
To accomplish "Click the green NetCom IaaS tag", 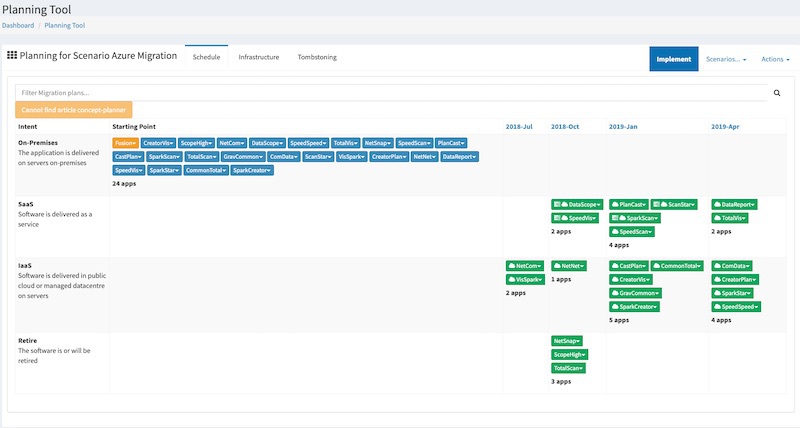I will tap(525, 266).
